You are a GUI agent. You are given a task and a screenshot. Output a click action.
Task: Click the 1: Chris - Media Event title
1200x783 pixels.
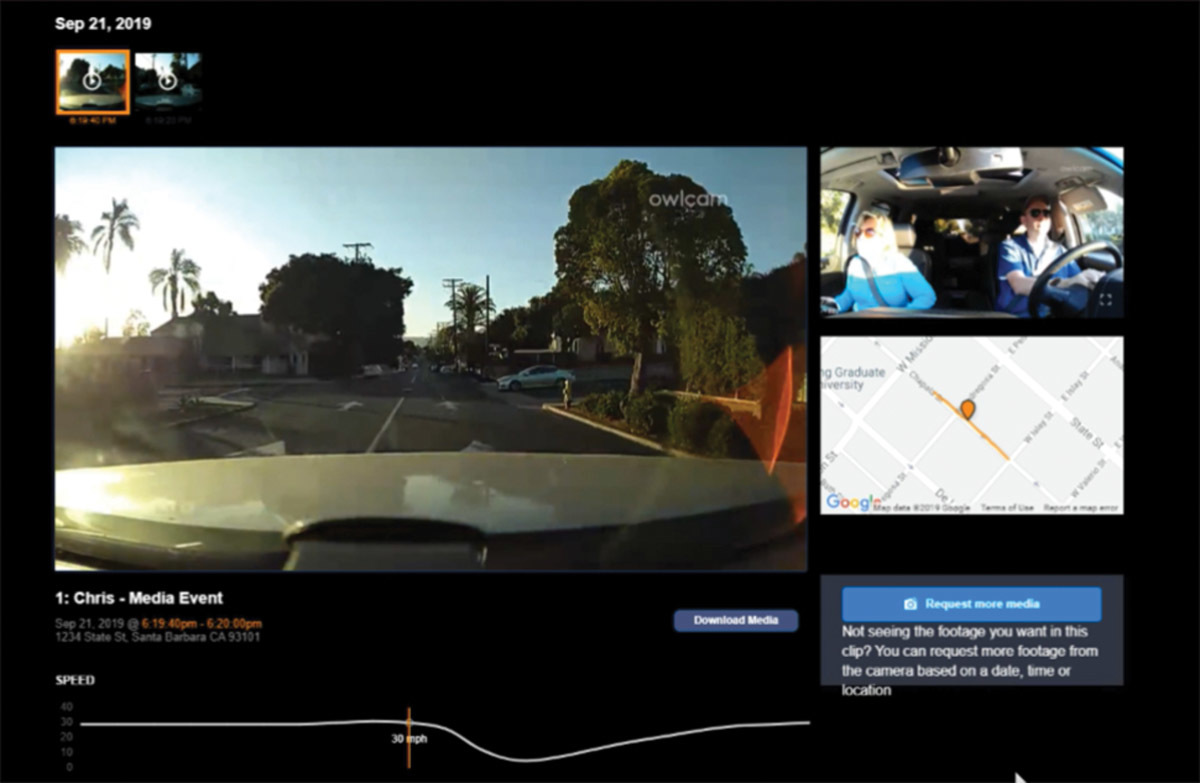pyautogui.click(x=139, y=598)
